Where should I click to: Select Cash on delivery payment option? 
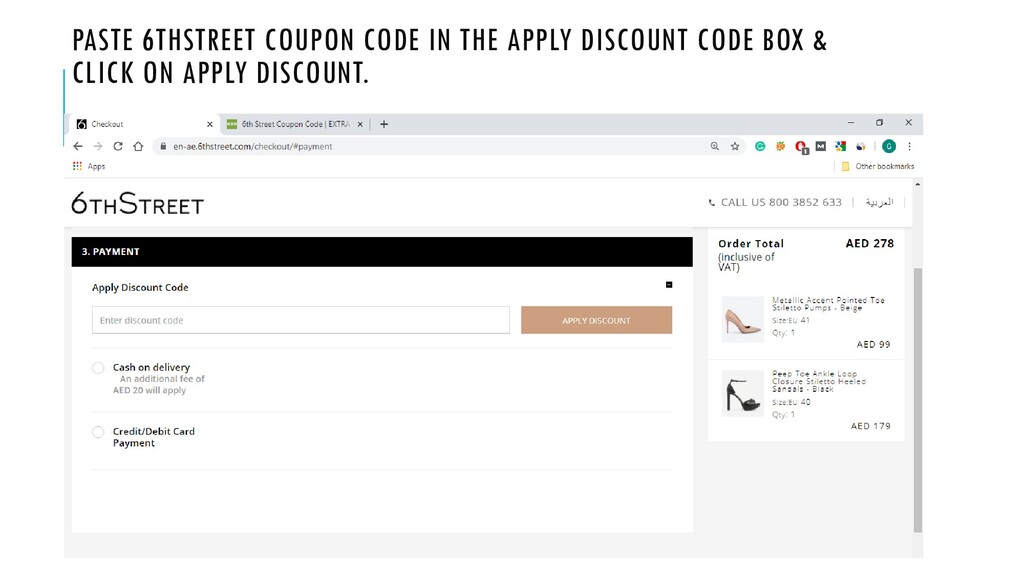pos(98,368)
